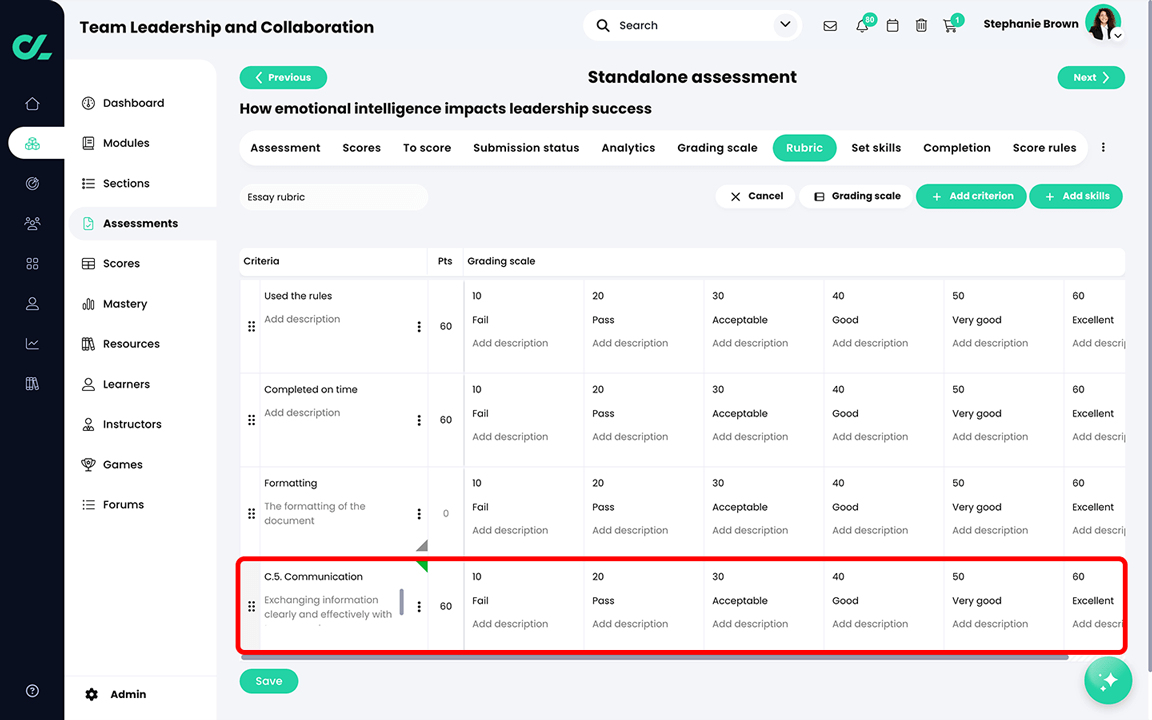Click the Grading scale button
The height and width of the screenshot is (720, 1152).
coord(856,196)
